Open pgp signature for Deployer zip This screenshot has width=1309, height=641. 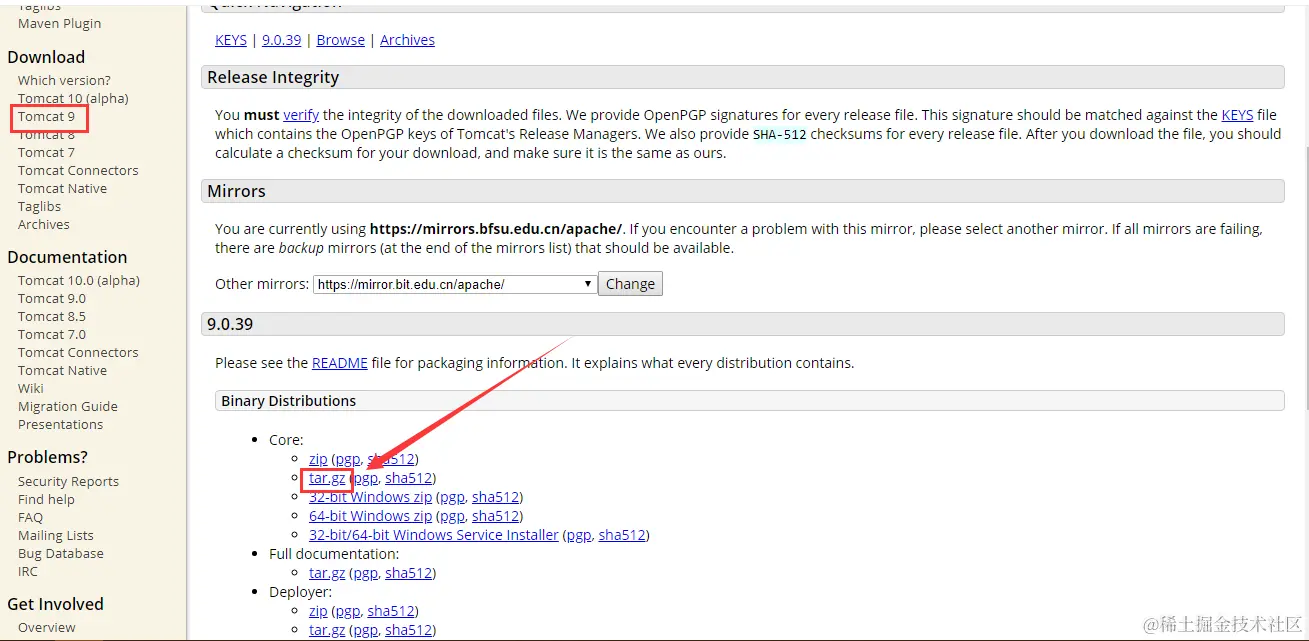point(347,611)
